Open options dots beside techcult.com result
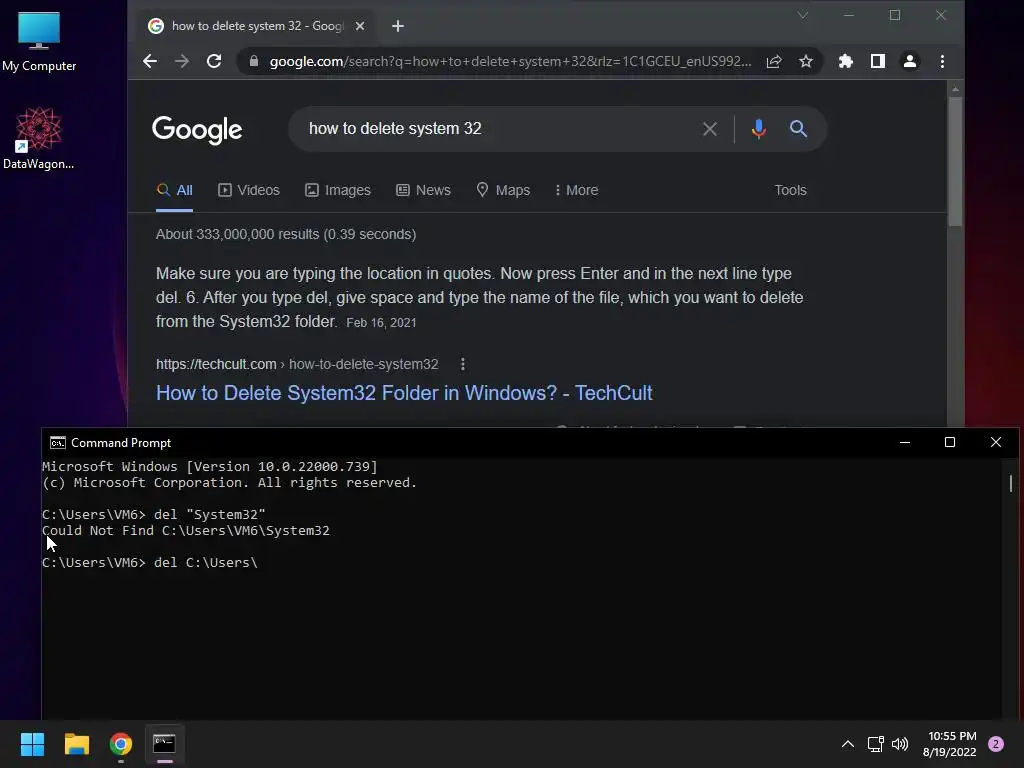This screenshot has height=768, width=1024. click(x=462, y=364)
